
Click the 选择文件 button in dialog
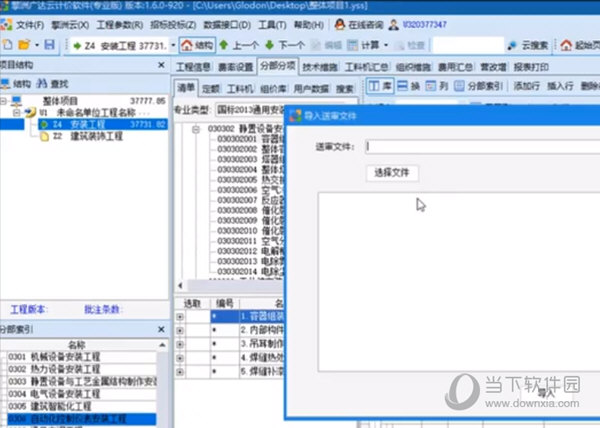click(x=392, y=173)
